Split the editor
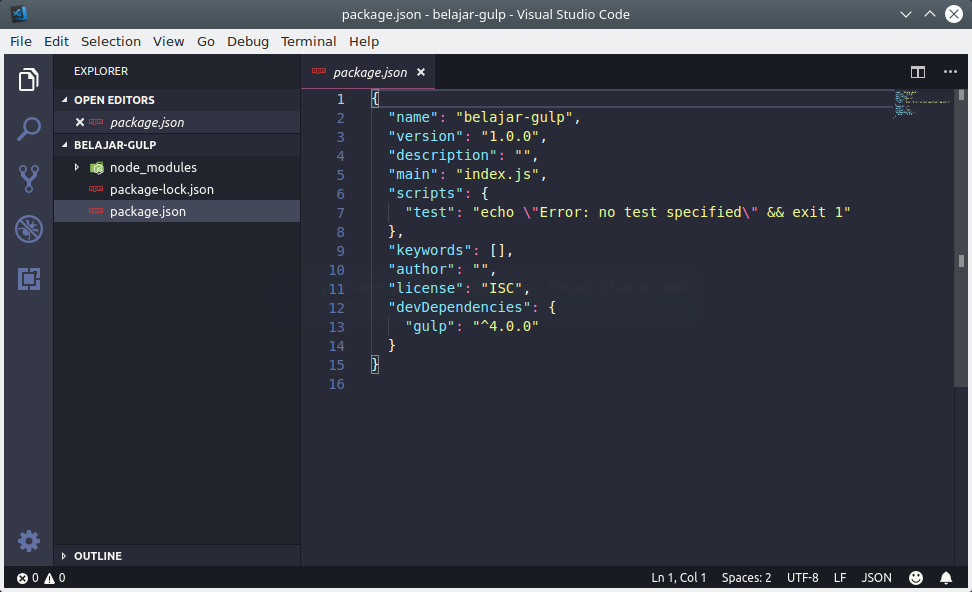972x592 pixels. point(918,72)
